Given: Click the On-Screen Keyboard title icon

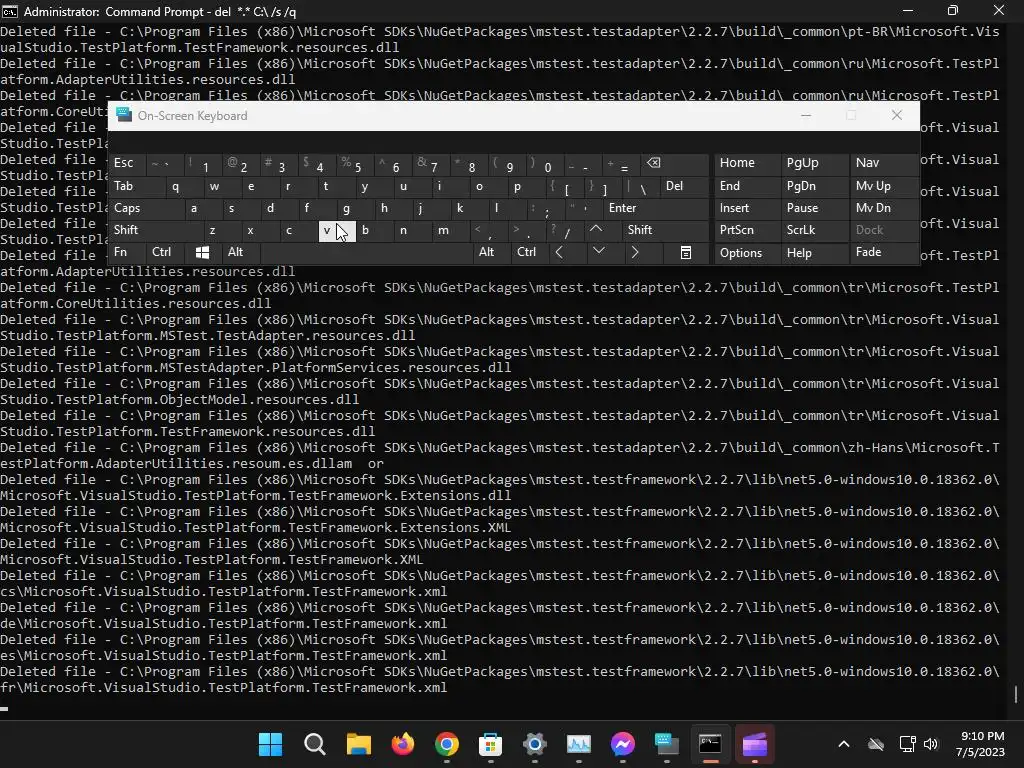Looking at the screenshot, I should tap(123, 116).
